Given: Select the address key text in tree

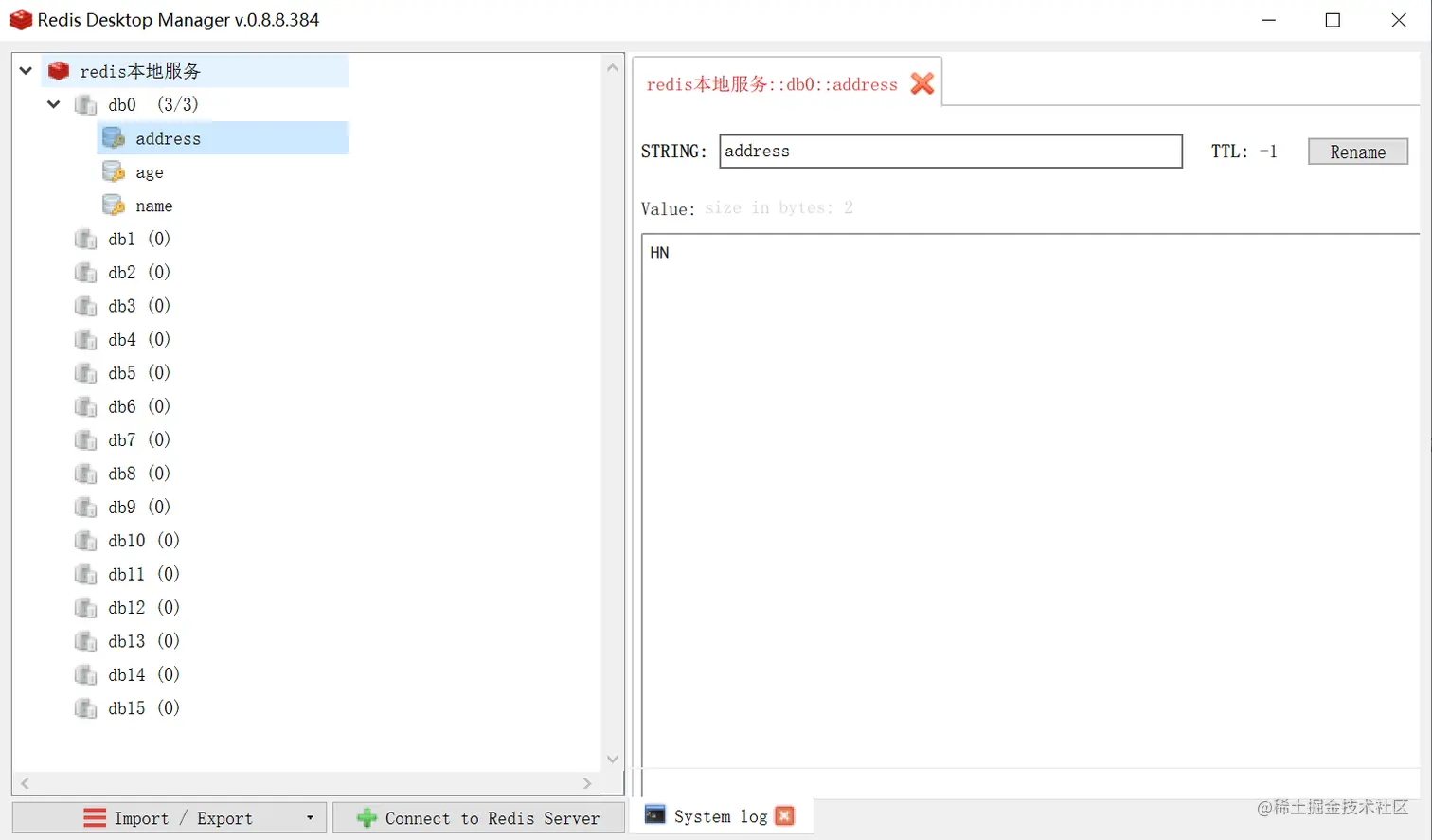Looking at the screenshot, I should point(168,139).
